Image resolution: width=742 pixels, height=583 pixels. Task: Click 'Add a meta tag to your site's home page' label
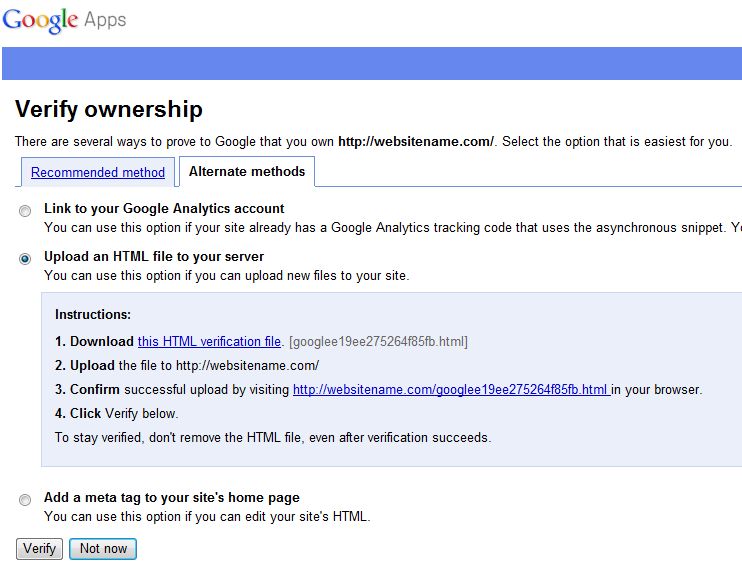[x=172, y=497]
